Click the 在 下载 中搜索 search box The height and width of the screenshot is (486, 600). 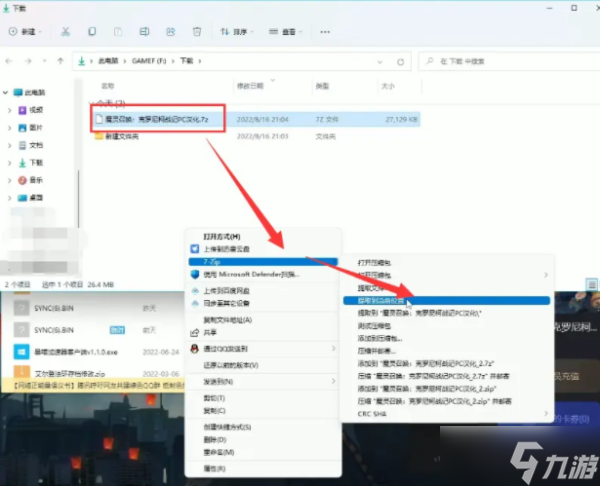511,61
